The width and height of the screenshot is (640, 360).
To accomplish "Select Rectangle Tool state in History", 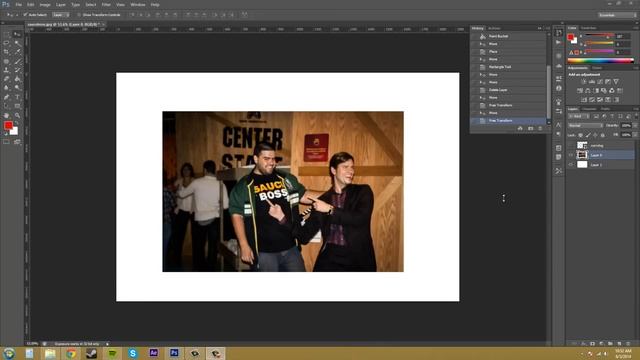I will [508, 67].
